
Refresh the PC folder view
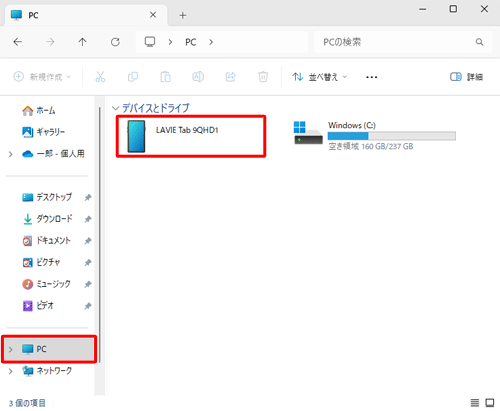click(x=115, y=42)
